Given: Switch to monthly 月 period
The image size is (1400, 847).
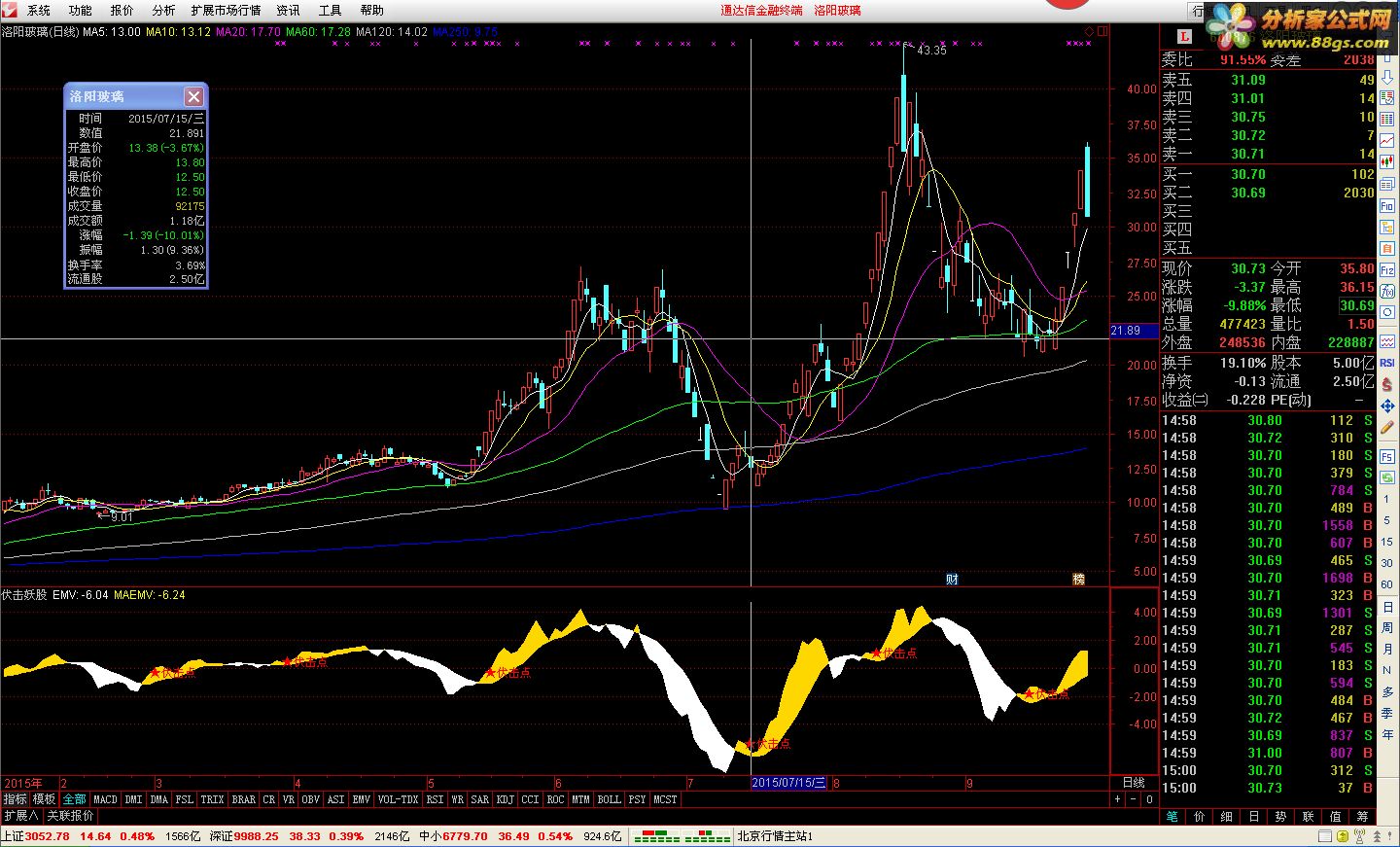Looking at the screenshot, I should tap(1387, 649).
